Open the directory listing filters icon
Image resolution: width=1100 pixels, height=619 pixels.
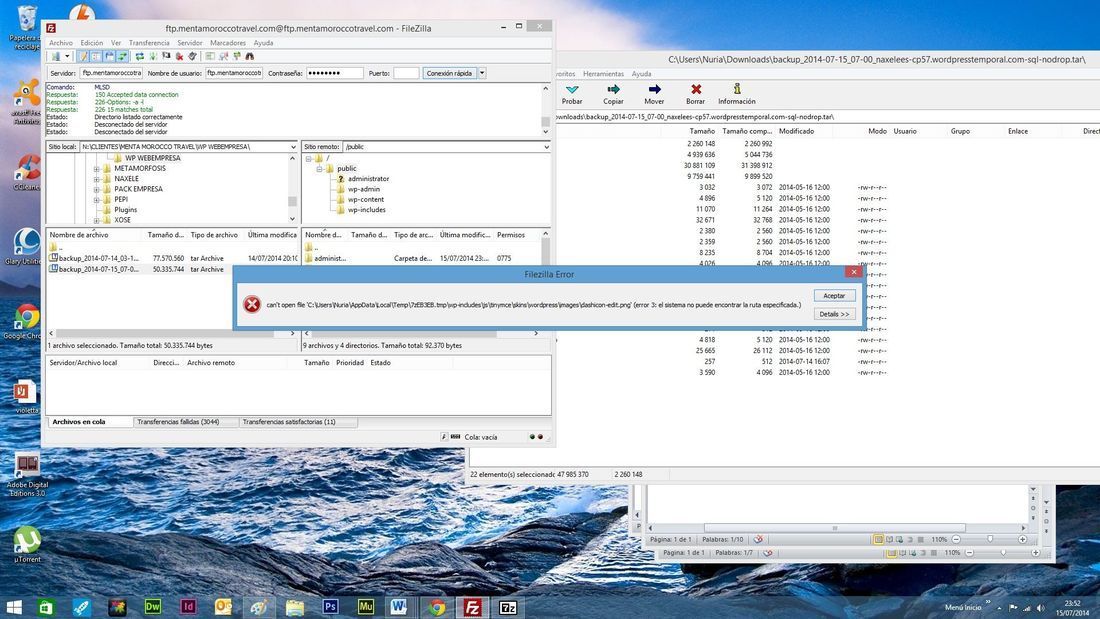[x=210, y=56]
